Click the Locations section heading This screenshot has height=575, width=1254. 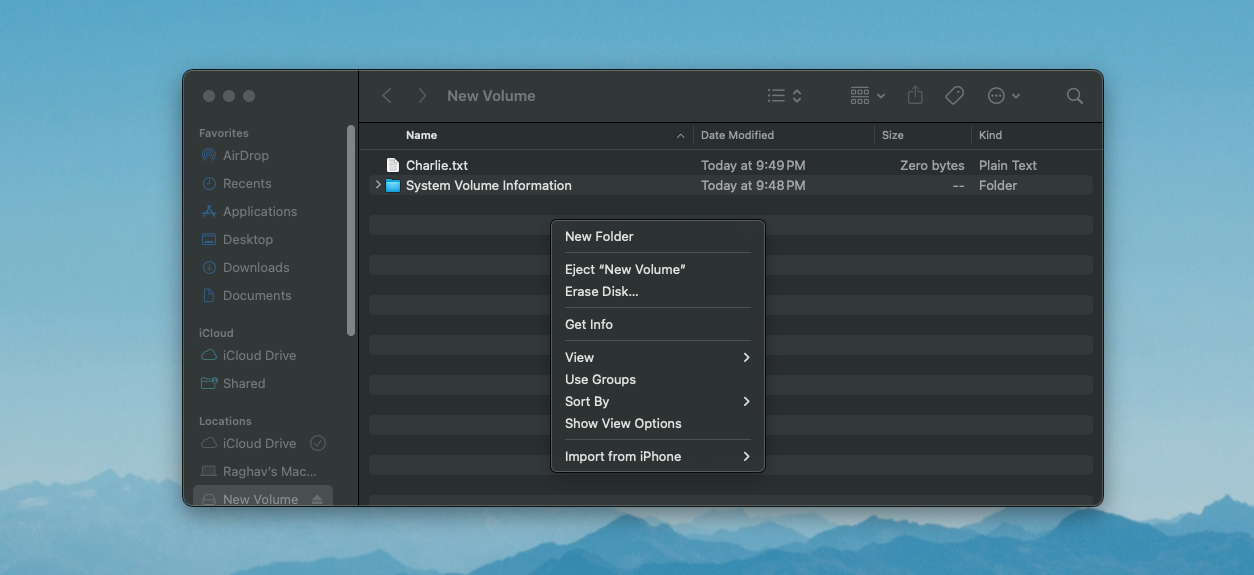click(x=225, y=421)
